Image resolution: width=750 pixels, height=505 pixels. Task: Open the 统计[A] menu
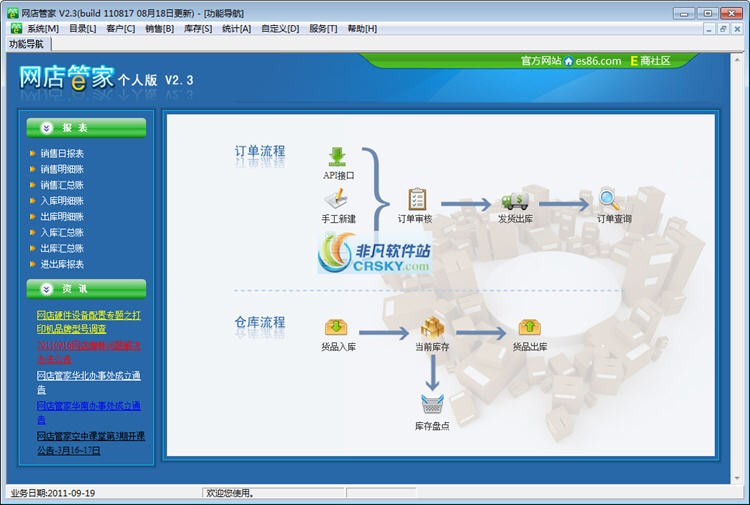tap(236, 29)
